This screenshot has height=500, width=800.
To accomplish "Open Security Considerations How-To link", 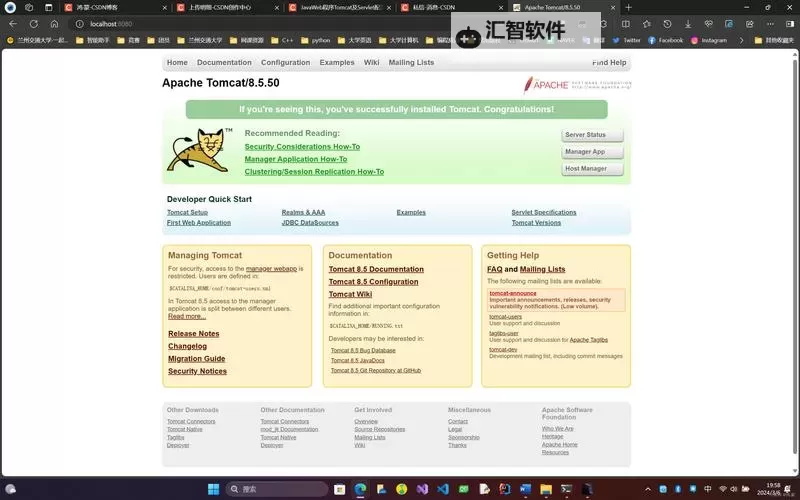I will [x=302, y=146].
